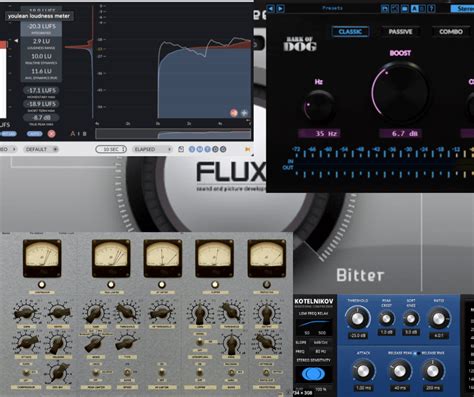Click the -20.3 LUFS integrated readout
This screenshot has width=474, height=397.
tap(42, 27)
